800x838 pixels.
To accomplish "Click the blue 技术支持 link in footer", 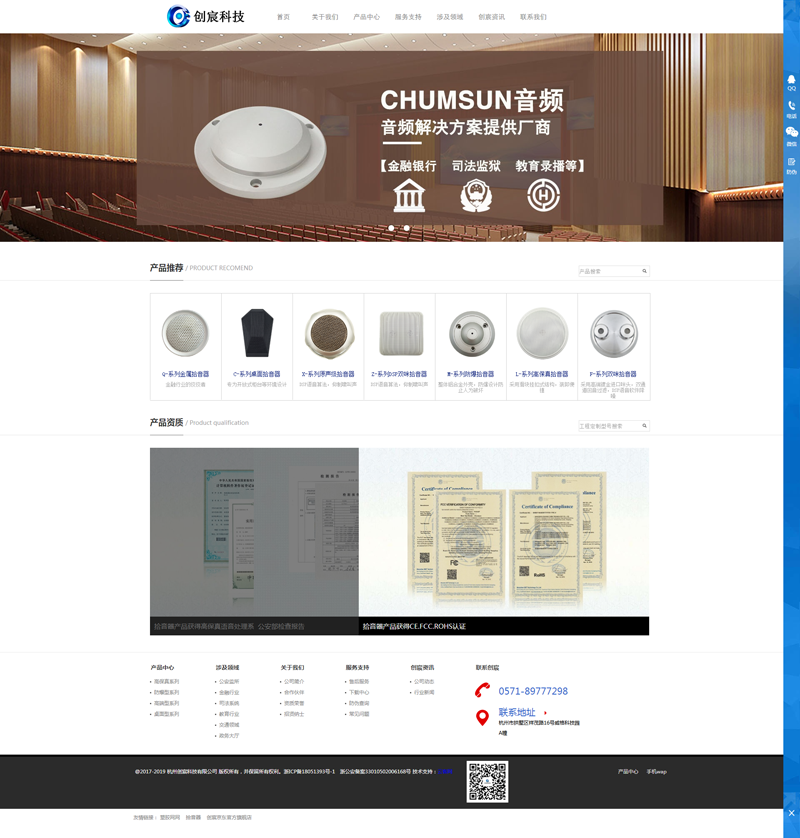I will click(445, 772).
